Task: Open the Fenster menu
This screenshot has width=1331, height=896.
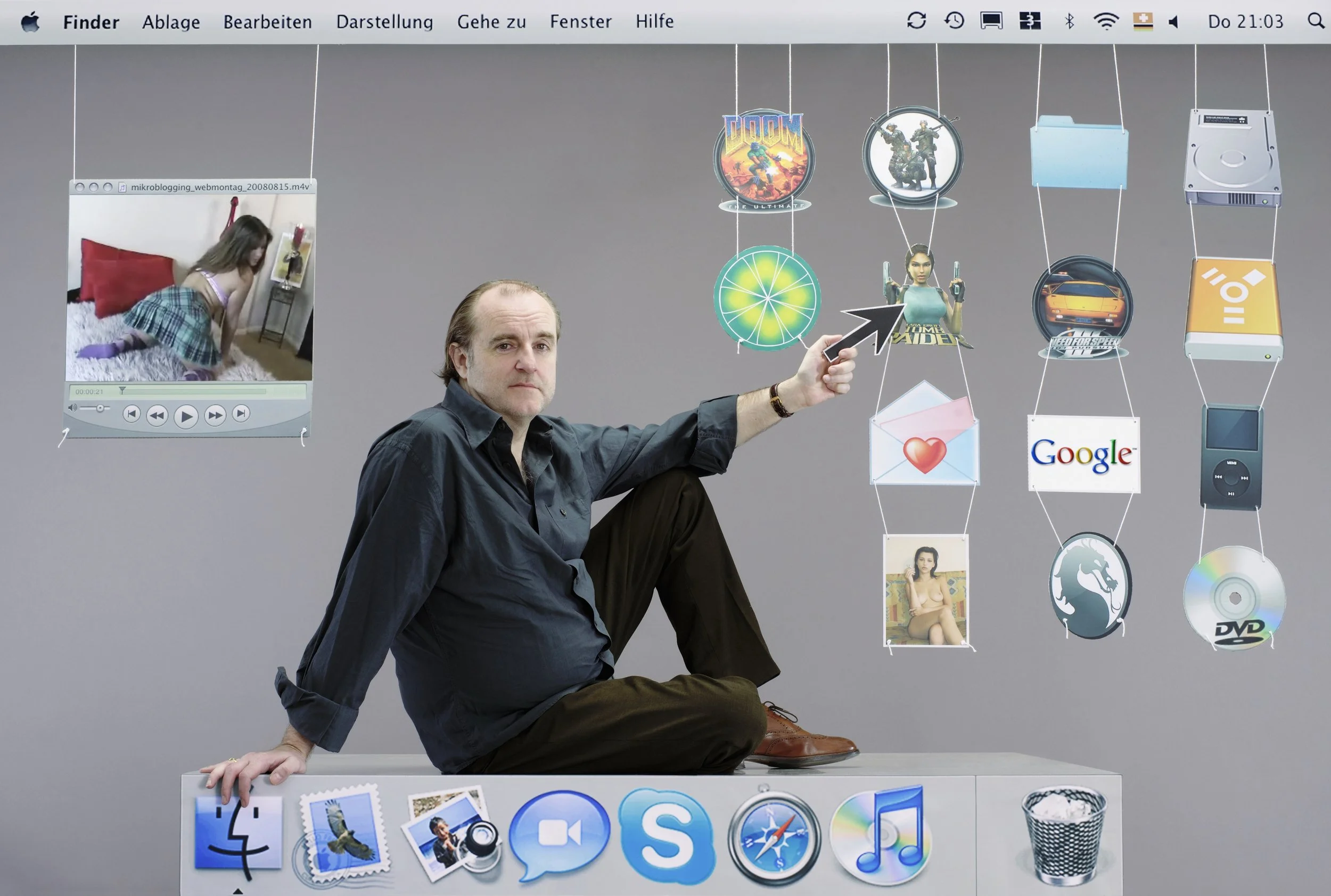Action: pos(580,22)
